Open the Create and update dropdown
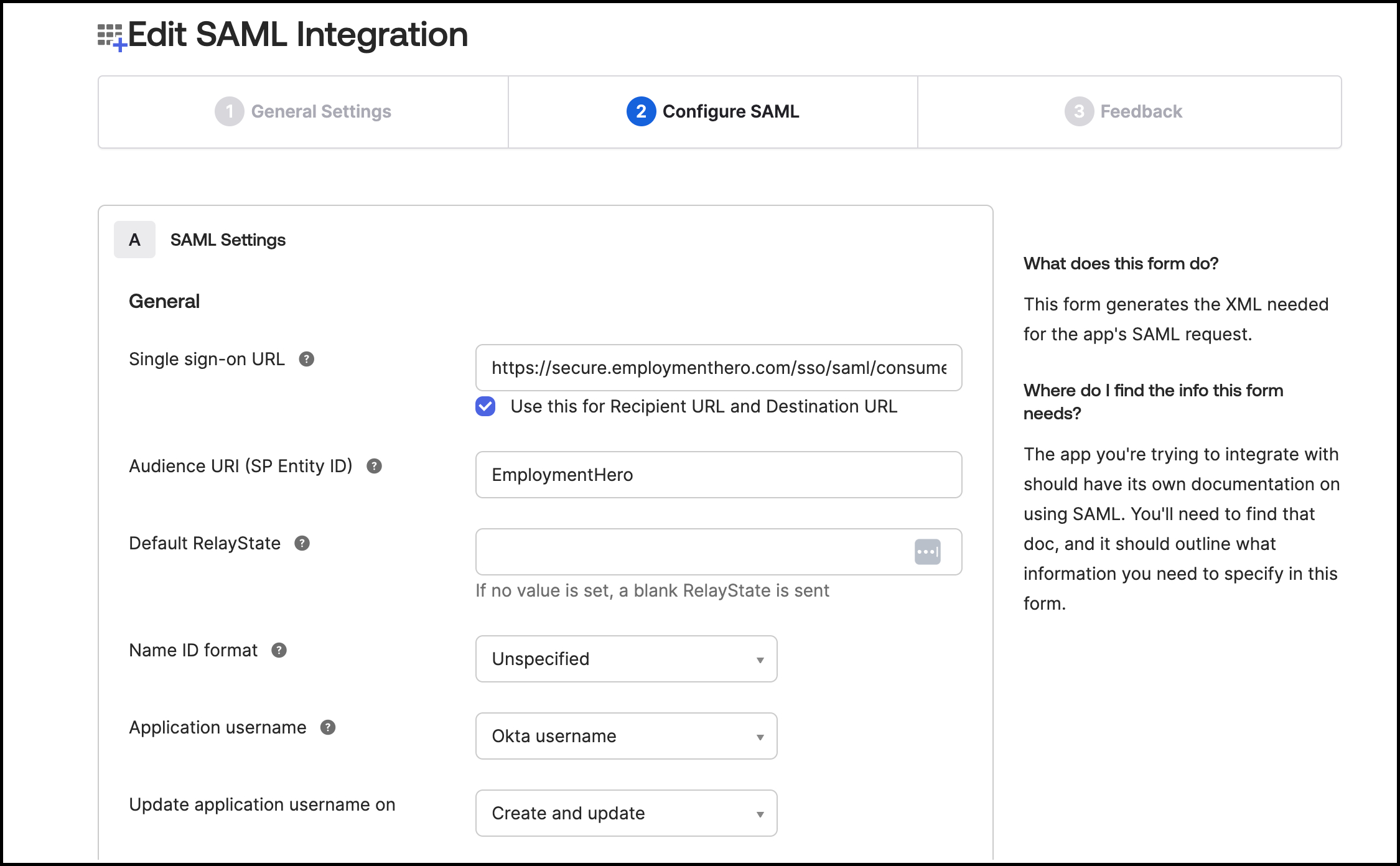The width and height of the screenshot is (1400, 866). pos(626,813)
